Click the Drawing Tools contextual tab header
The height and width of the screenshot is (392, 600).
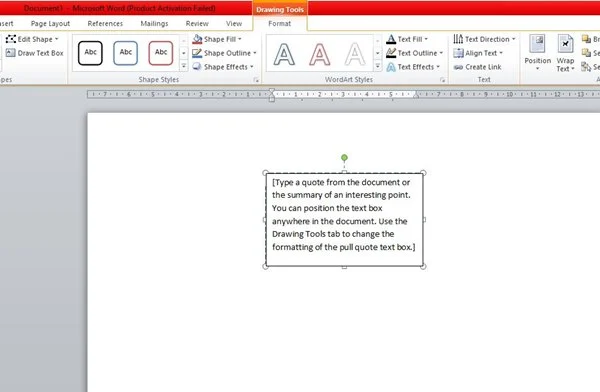(280, 9)
